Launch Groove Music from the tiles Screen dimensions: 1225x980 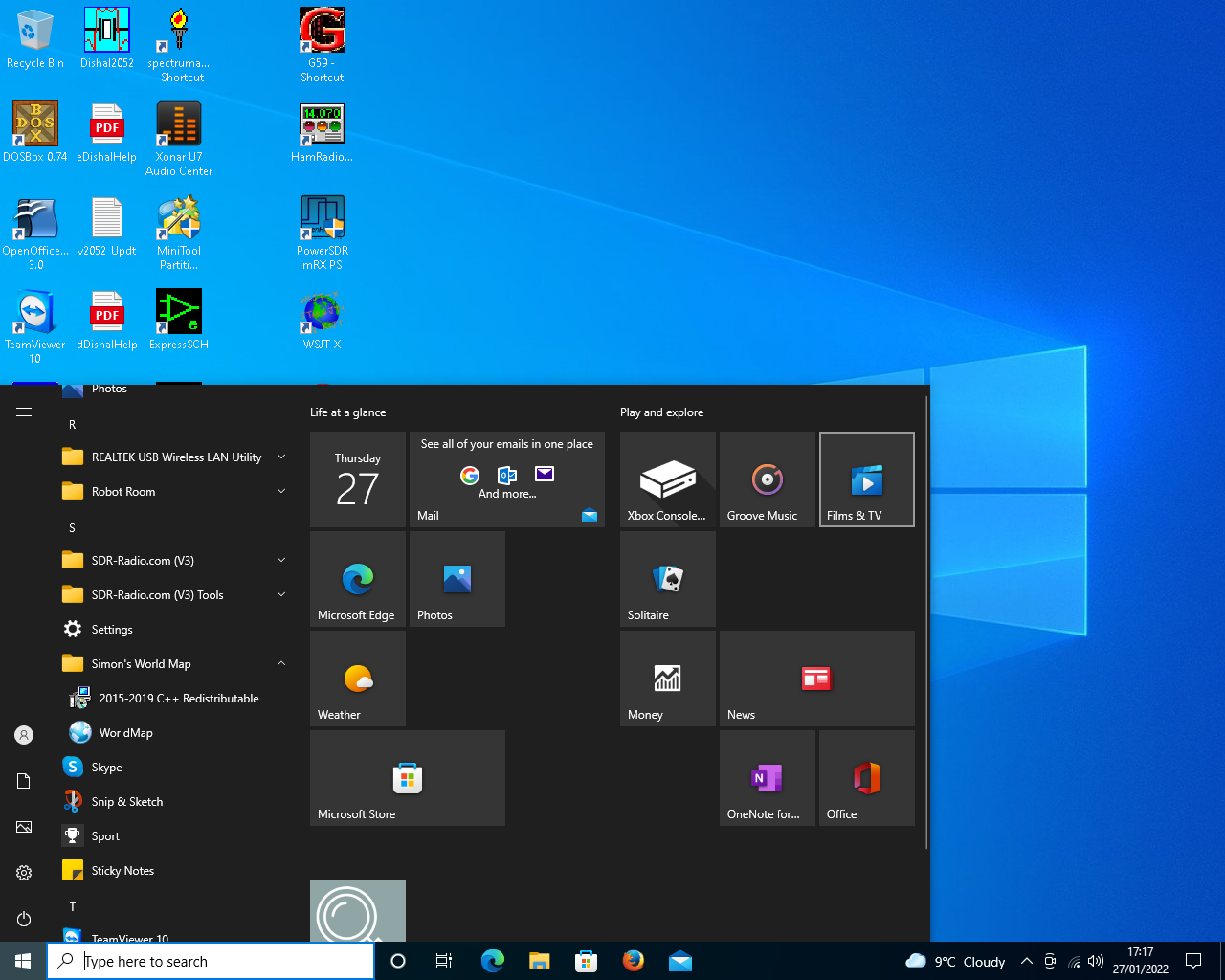click(x=767, y=479)
